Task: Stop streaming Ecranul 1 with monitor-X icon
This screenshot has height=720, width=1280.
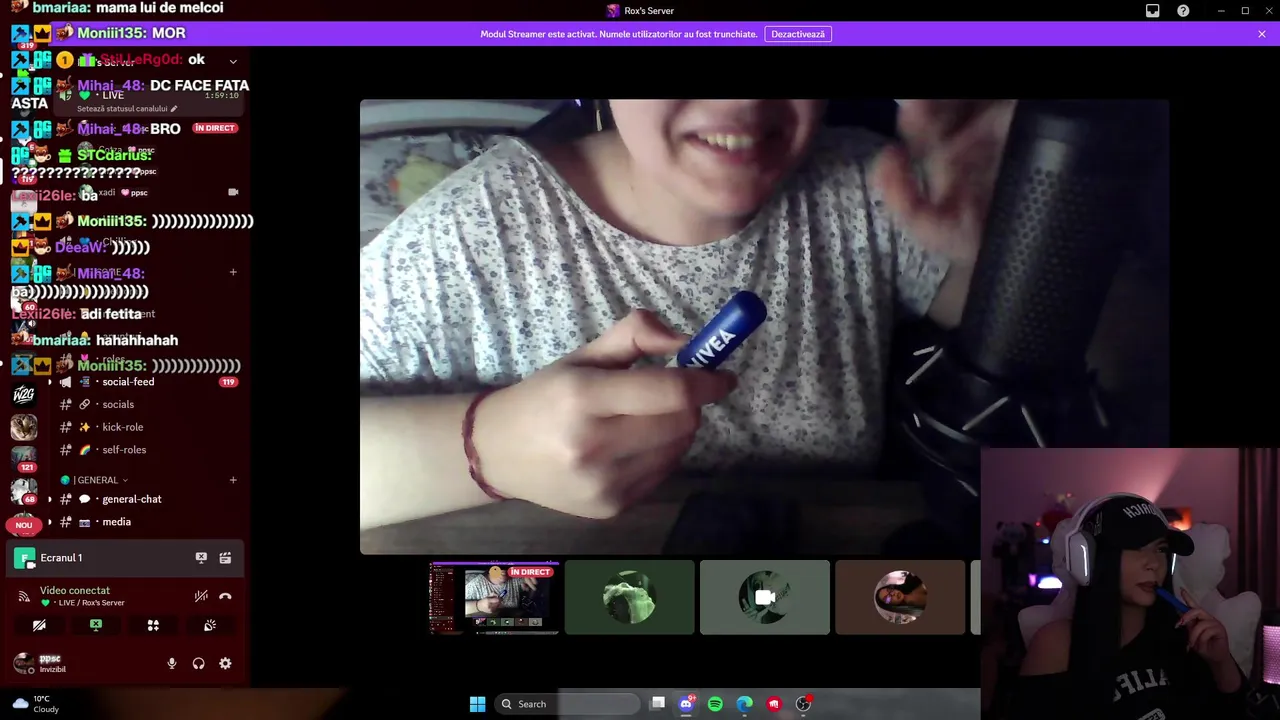Action: pyautogui.click(x=201, y=558)
